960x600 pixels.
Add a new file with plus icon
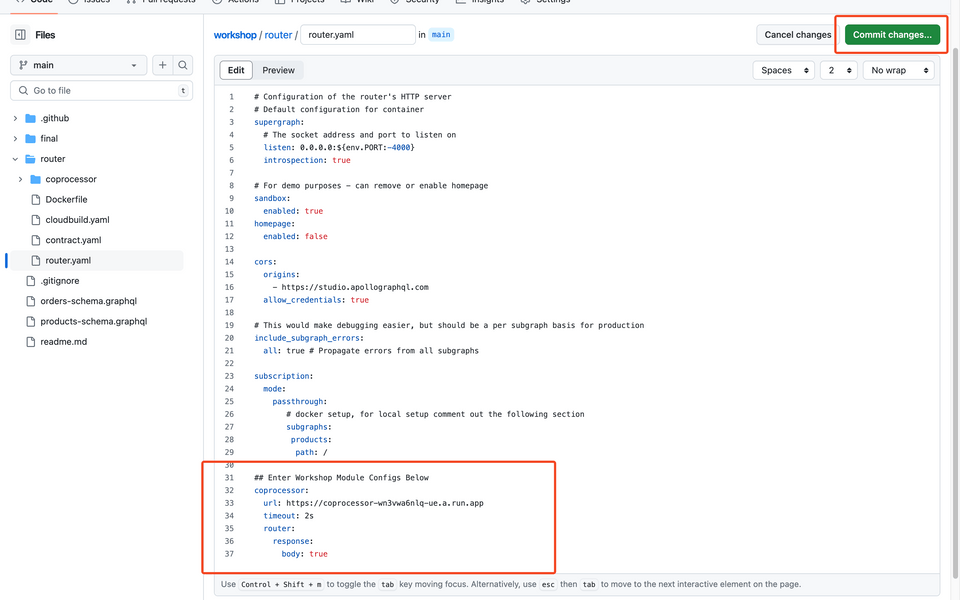tap(162, 65)
